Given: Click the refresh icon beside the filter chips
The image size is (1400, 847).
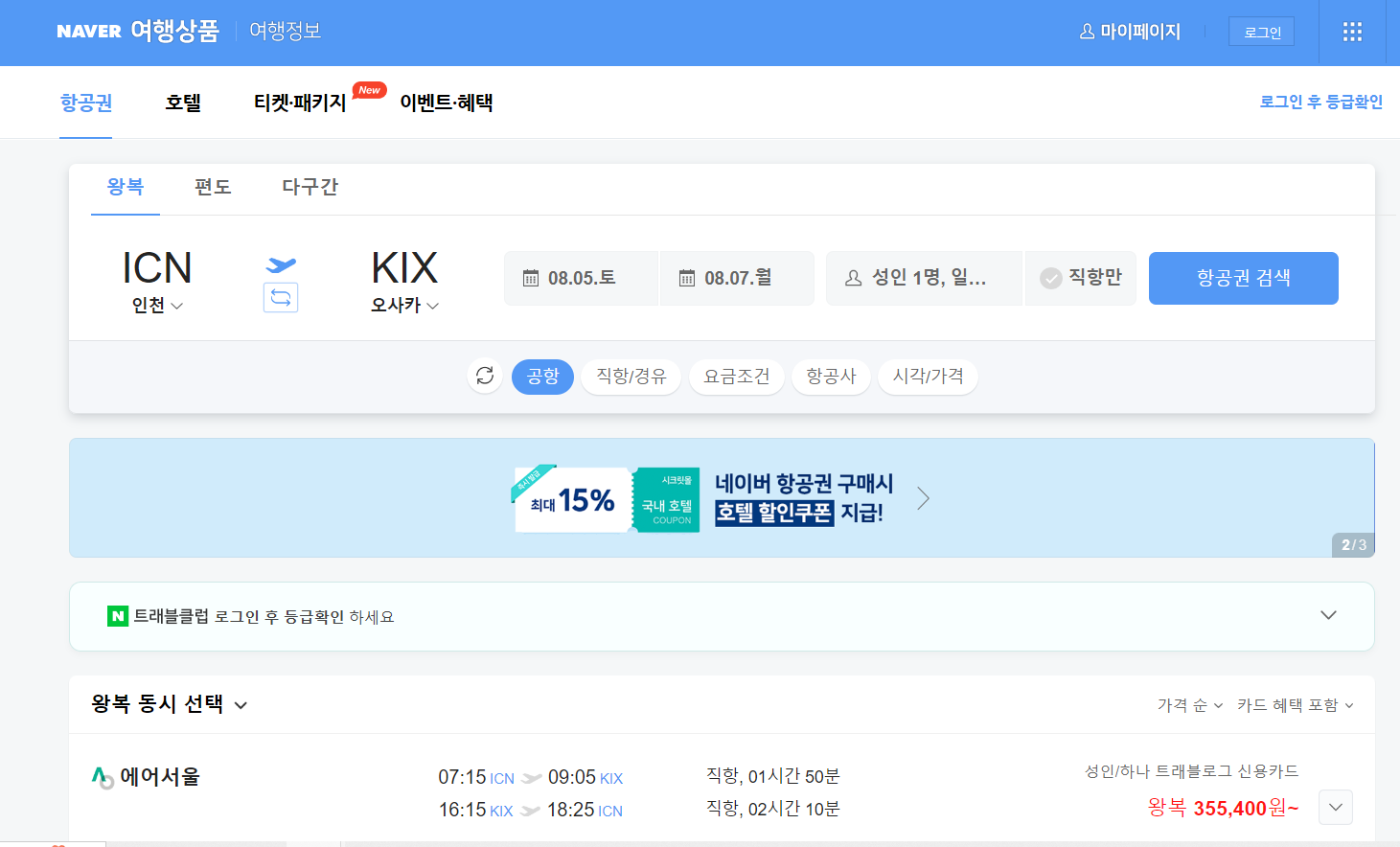Looking at the screenshot, I should (x=485, y=377).
